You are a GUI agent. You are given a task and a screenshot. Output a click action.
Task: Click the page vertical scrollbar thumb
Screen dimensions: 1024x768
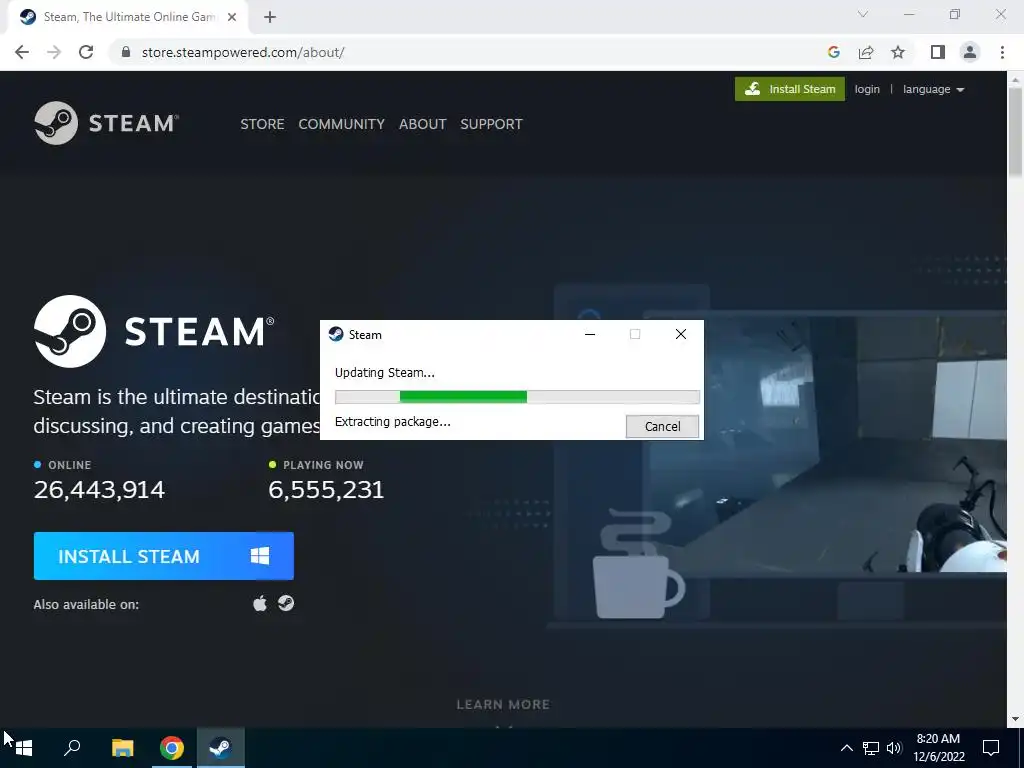click(1015, 131)
